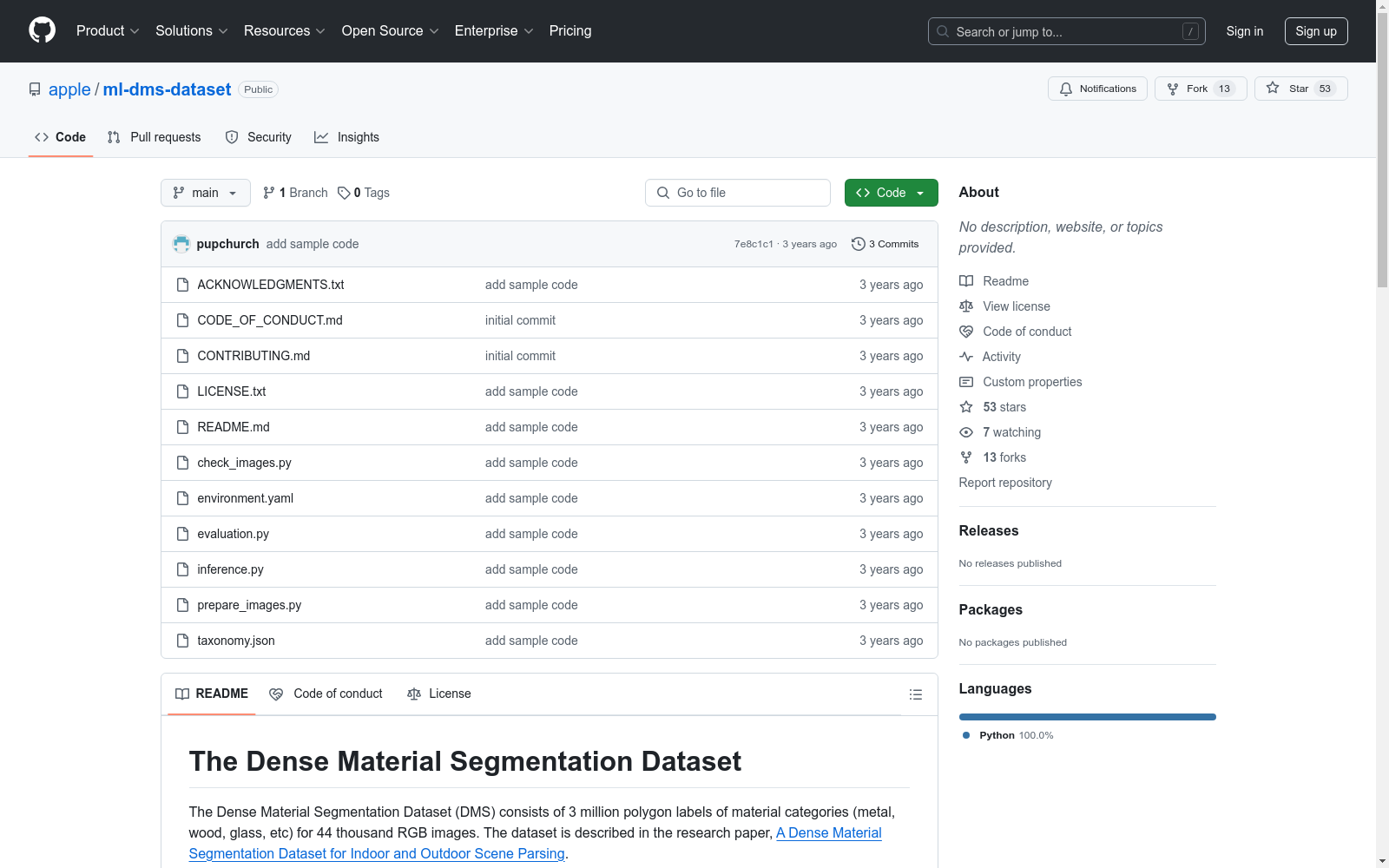The height and width of the screenshot is (868, 1389).
Task: Open commit hash 7e8c1c1
Action: 754,244
